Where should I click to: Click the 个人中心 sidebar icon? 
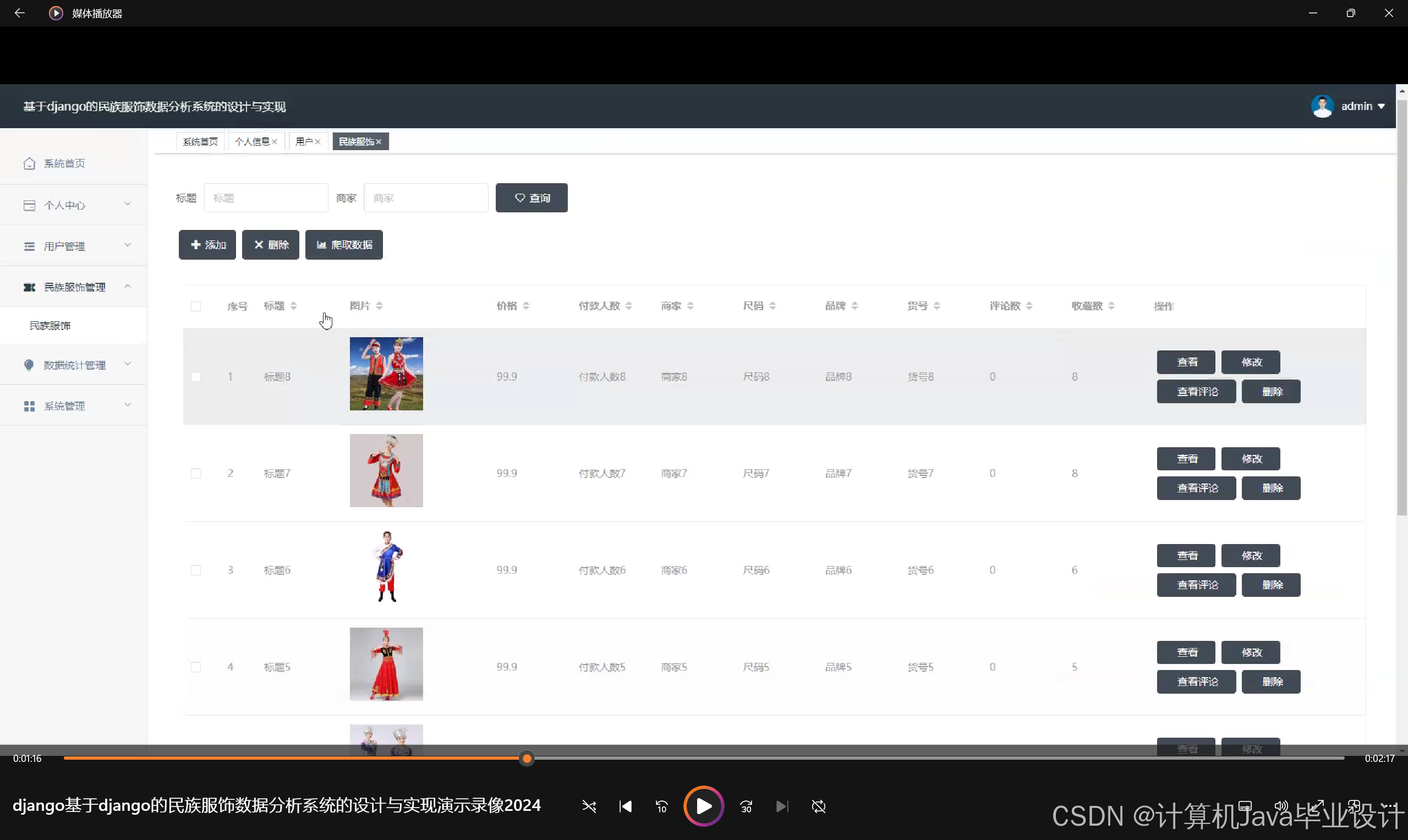pos(30,205)
